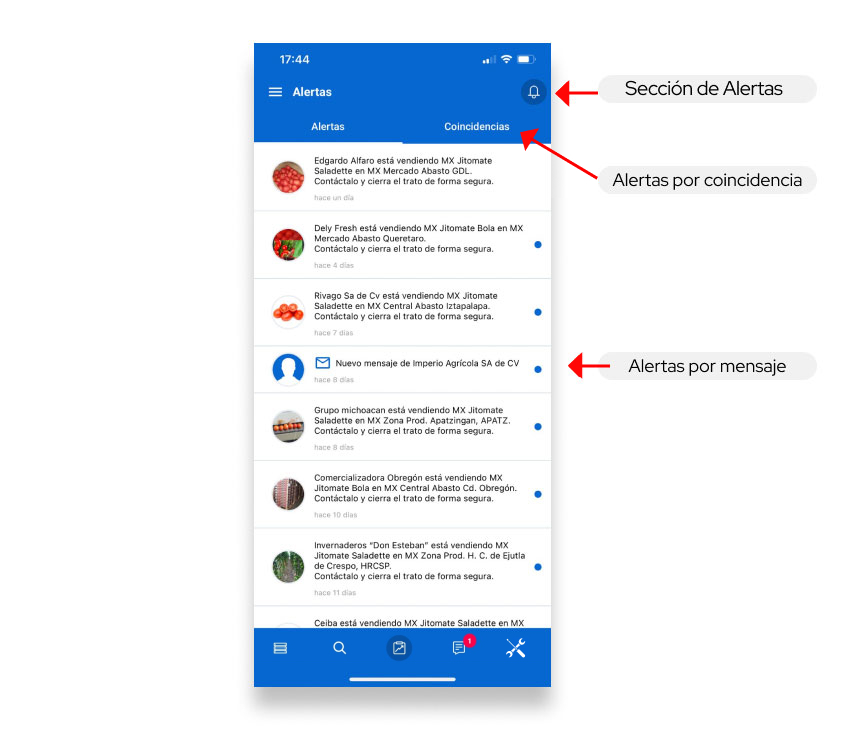Open the center chart icon in bottom bar
Viewport: 849px width, 731px height.
click(399, 648)
